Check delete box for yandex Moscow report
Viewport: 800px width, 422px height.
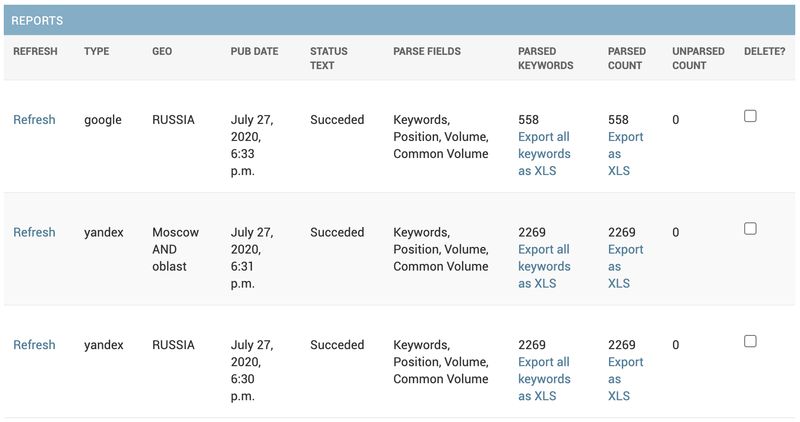click(750, 229)
